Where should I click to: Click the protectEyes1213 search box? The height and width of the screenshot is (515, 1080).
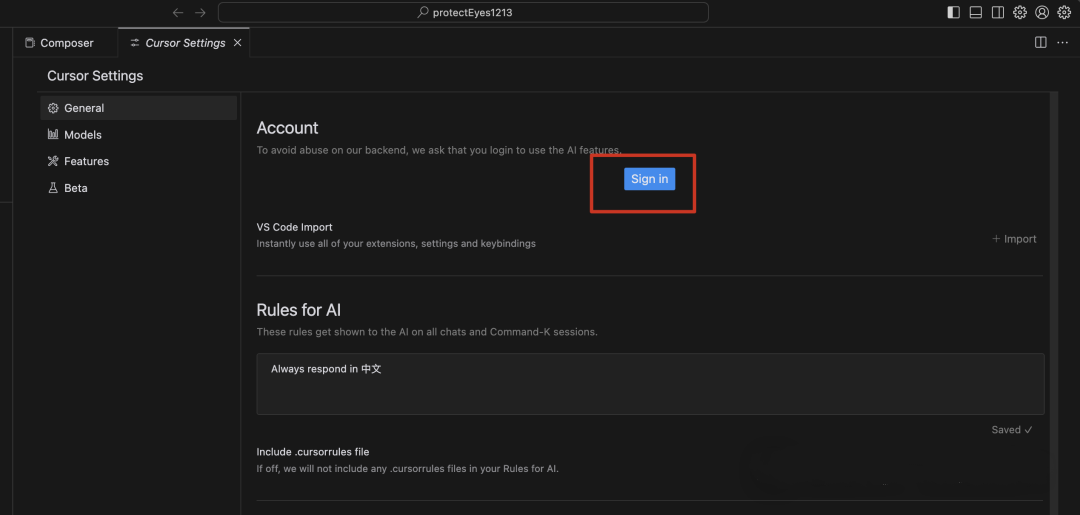[463, 12]
